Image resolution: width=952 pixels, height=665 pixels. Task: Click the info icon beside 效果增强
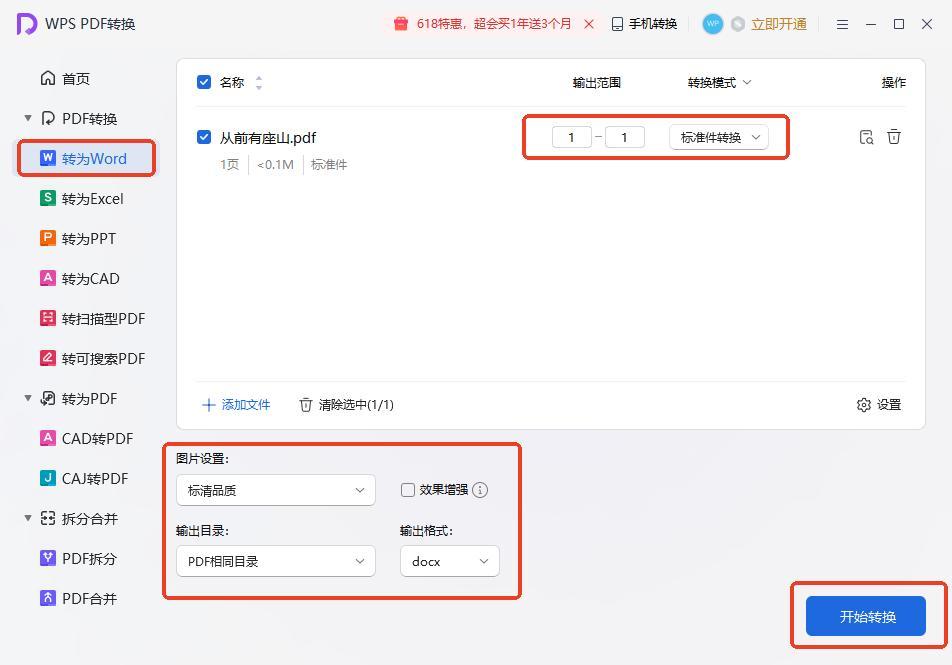480,490
